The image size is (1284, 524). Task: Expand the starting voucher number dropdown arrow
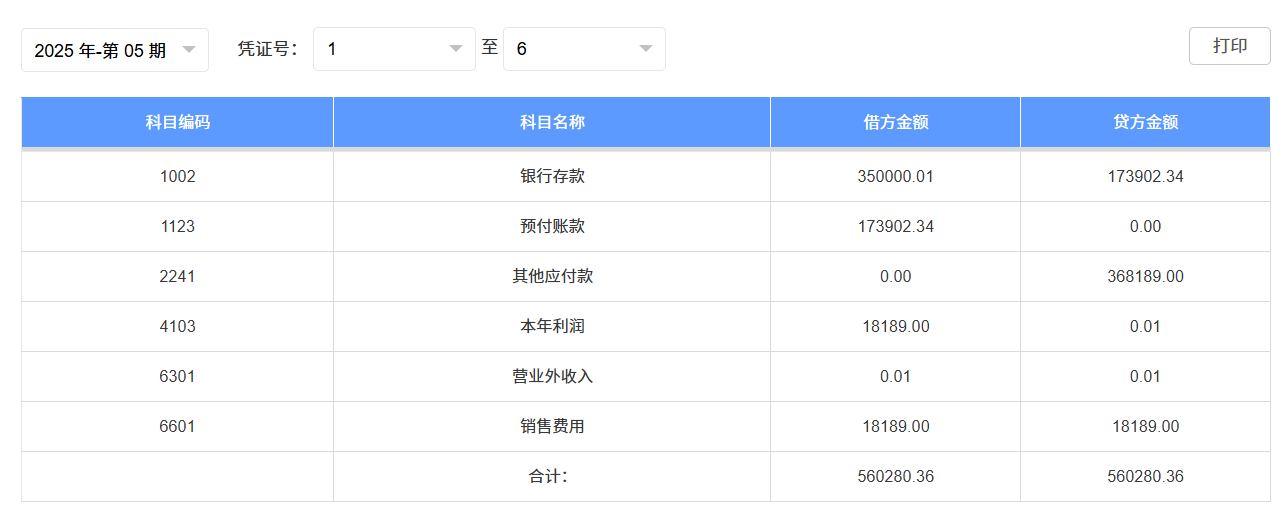[x=456, y=48]
